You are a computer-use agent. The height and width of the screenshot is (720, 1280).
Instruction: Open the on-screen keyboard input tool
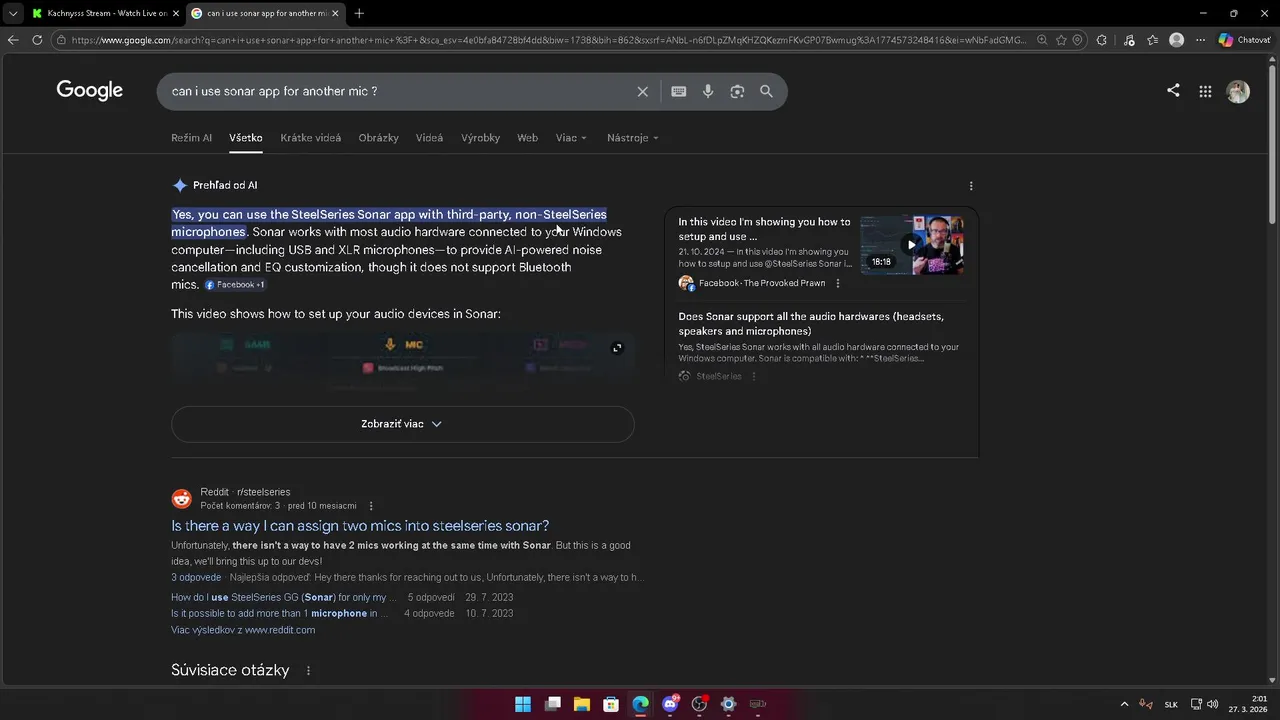(x=679, y=91)
